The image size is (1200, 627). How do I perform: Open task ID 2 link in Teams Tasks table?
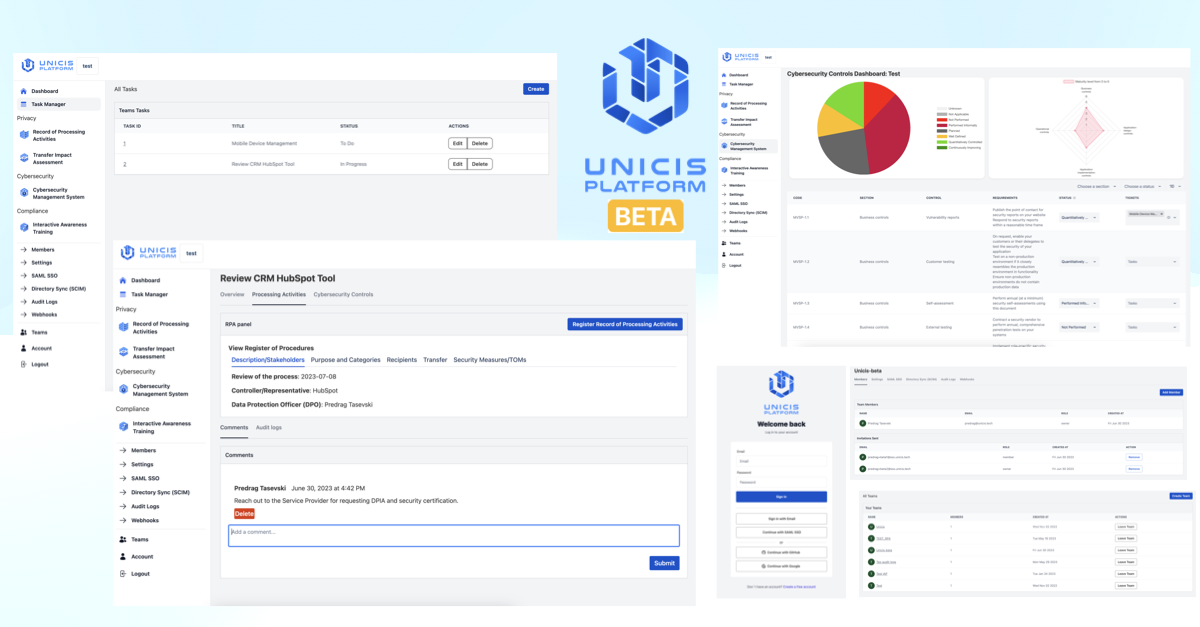click(x=125, y=164)
